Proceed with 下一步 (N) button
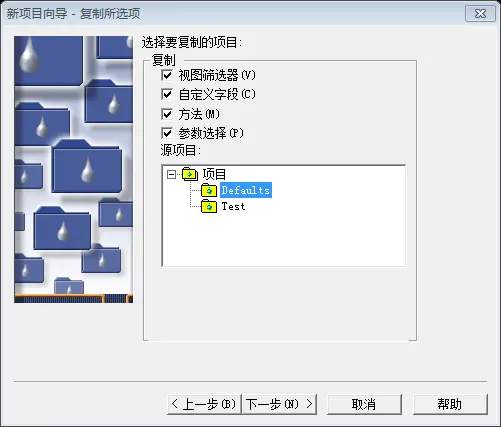The image size is (501, 427). pos(280,404)
